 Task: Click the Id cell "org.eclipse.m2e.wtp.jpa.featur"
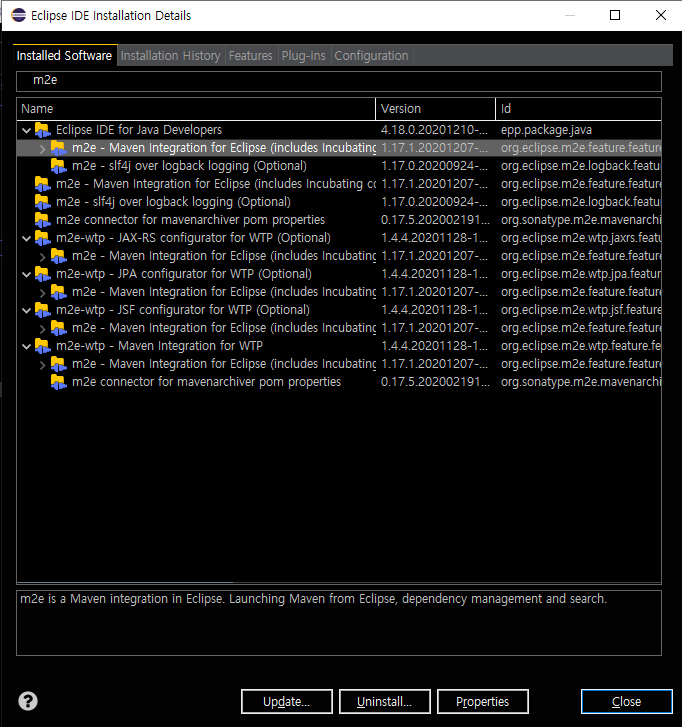(581, 274)
